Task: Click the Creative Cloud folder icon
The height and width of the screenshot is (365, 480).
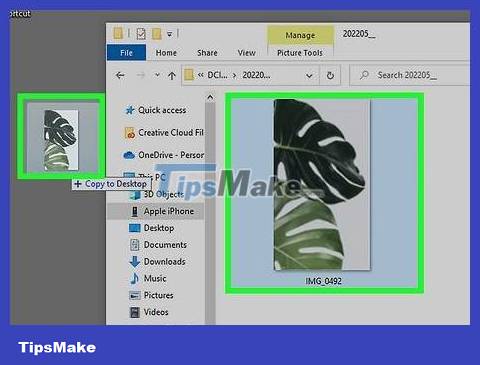Action: pos(130,133)
